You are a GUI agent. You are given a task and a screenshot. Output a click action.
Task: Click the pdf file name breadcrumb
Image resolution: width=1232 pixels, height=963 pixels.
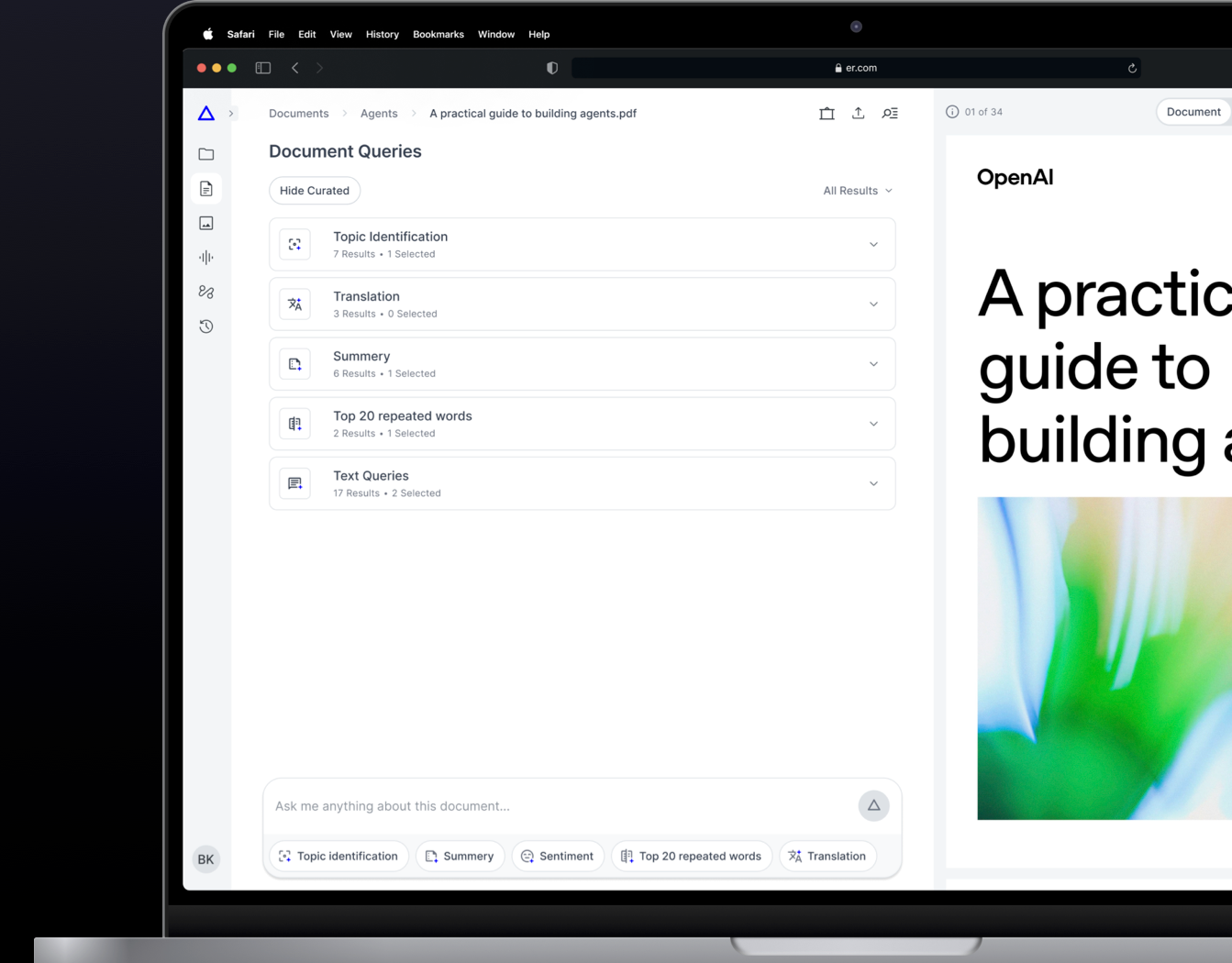click(x=533, y=114)
